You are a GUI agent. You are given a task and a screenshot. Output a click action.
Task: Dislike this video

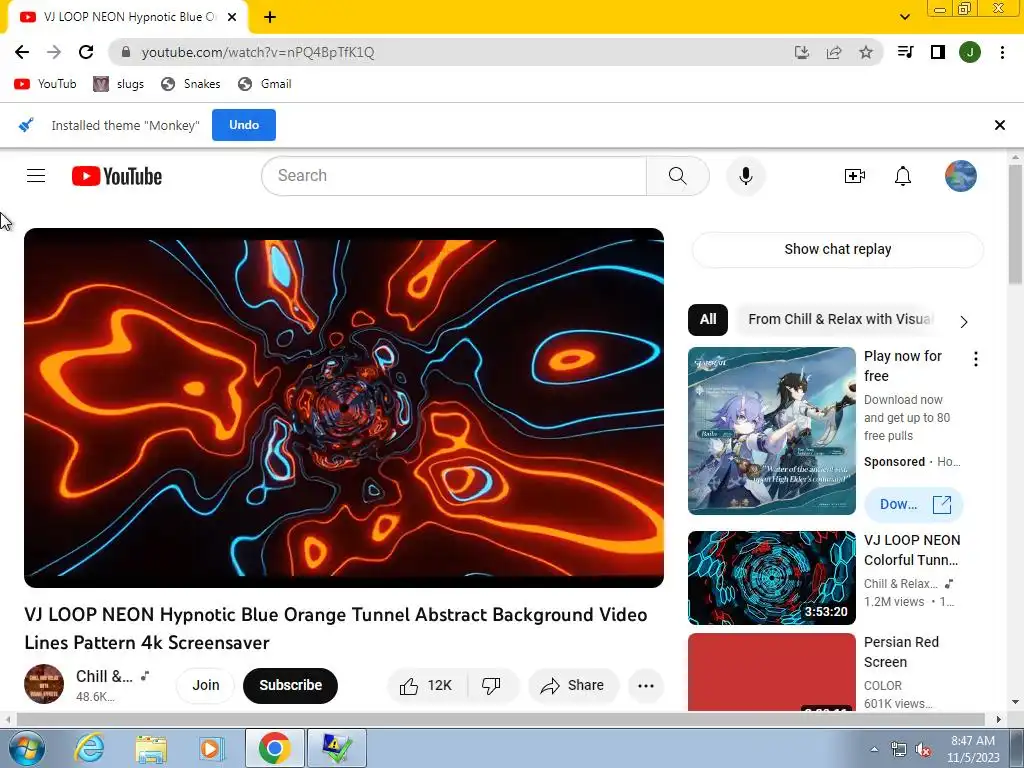click(492, 685)
